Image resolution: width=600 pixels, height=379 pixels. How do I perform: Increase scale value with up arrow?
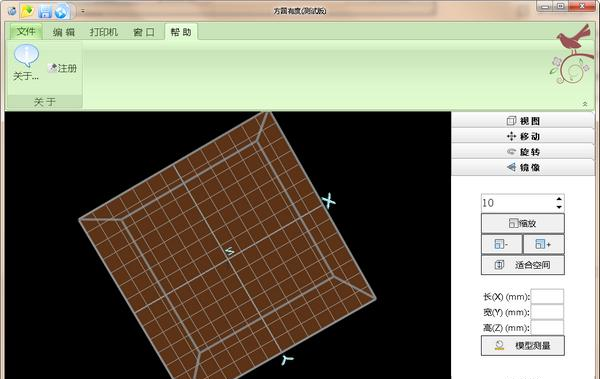pos(559,199)
